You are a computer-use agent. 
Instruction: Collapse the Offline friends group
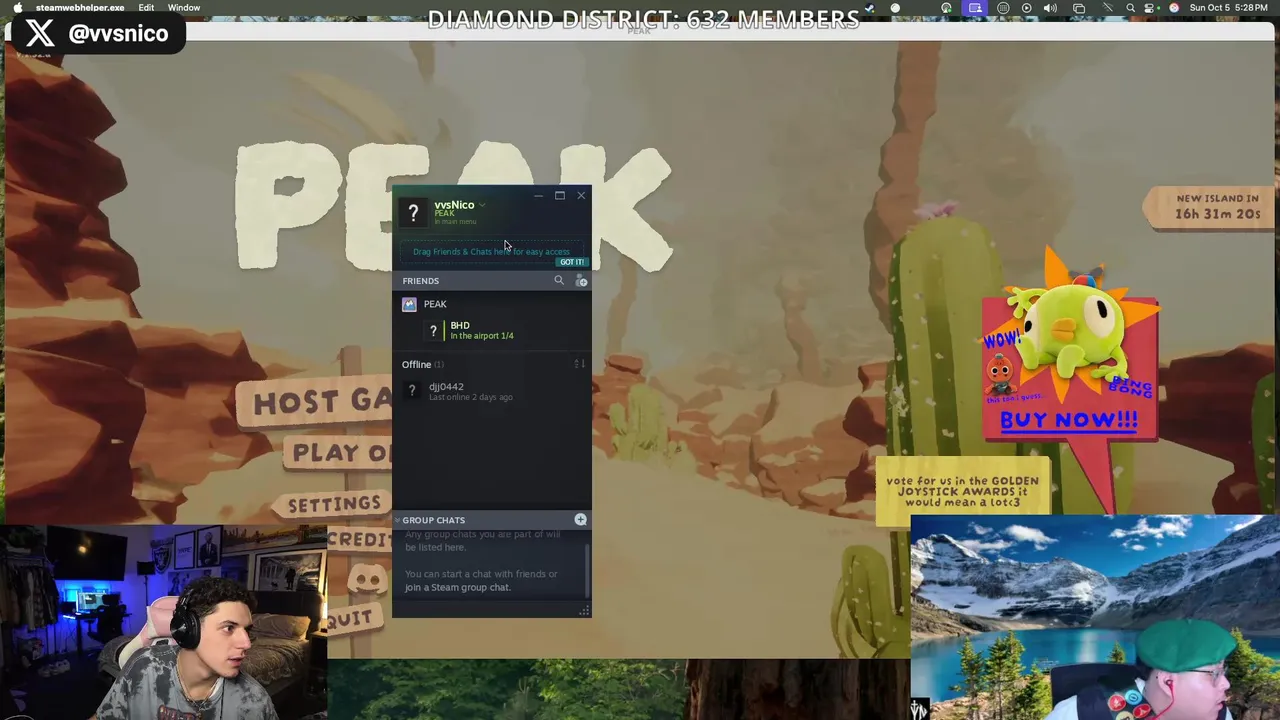(x=422, y=364)
